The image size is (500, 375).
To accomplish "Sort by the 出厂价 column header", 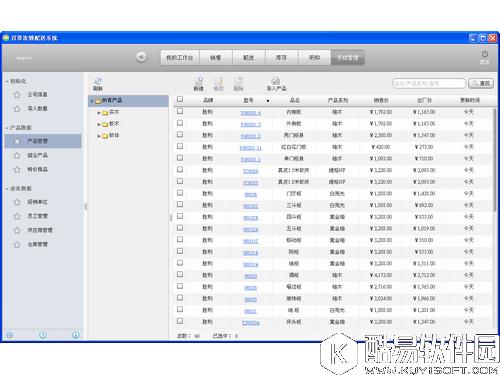I will tap(424, 100).
